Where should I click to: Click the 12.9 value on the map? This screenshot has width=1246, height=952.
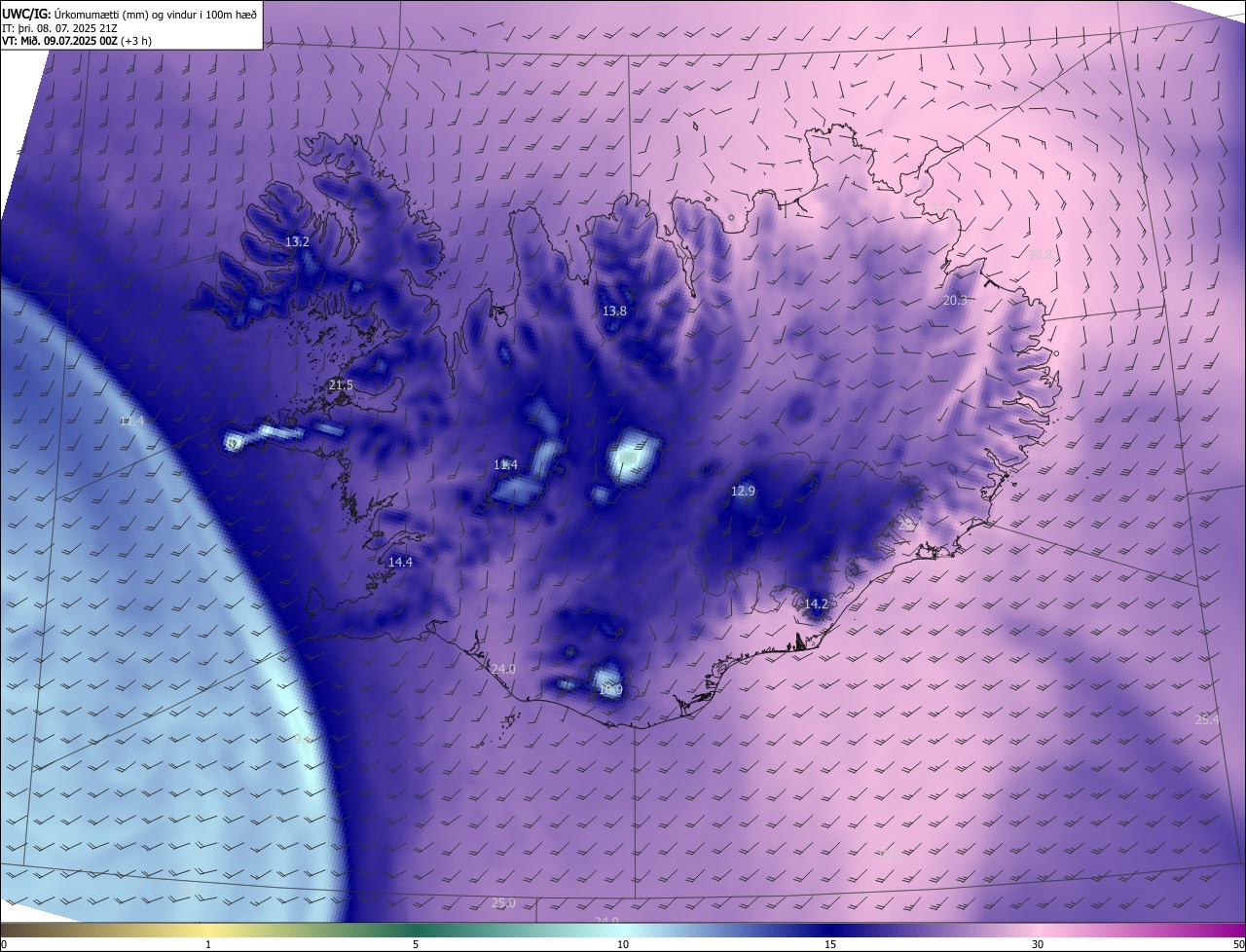[743, 492]
